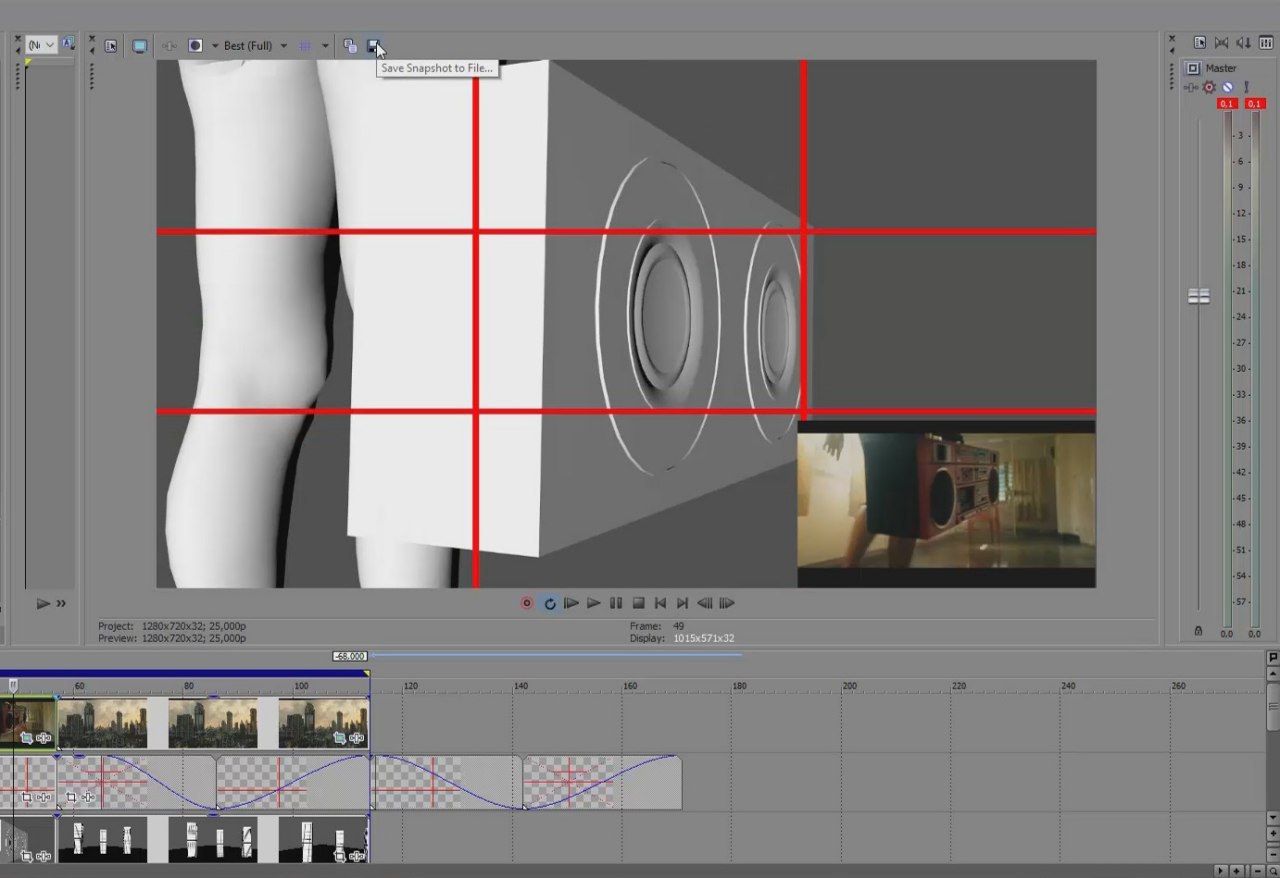Select the timeline Zoom tool magnifier

click(1273, 871)
